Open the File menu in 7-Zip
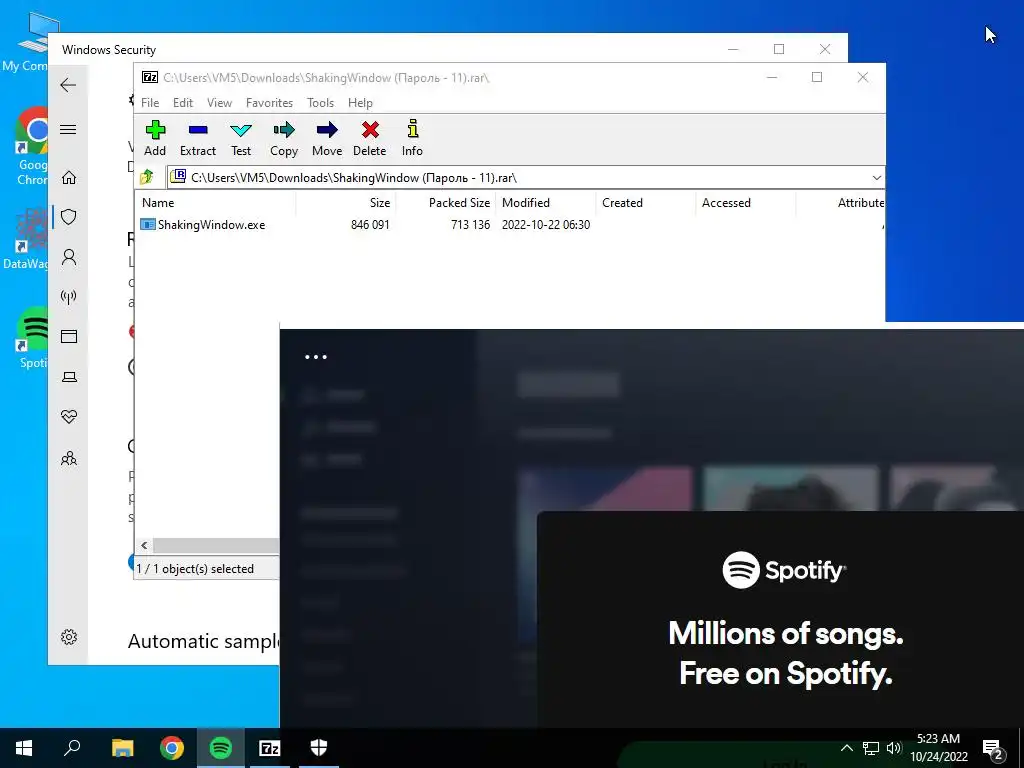 150,103
